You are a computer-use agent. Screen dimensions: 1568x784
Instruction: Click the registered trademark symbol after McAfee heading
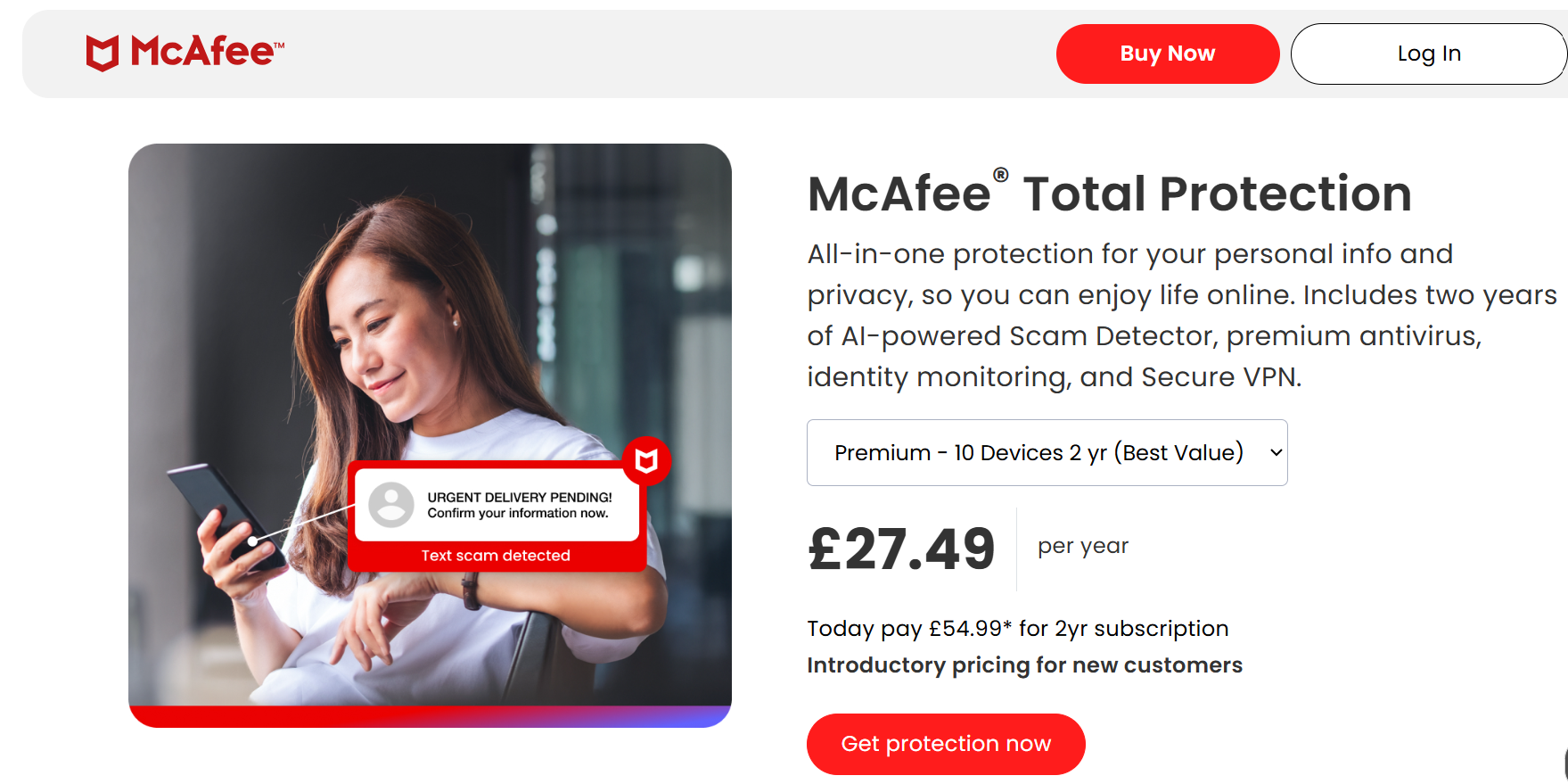1000,175
